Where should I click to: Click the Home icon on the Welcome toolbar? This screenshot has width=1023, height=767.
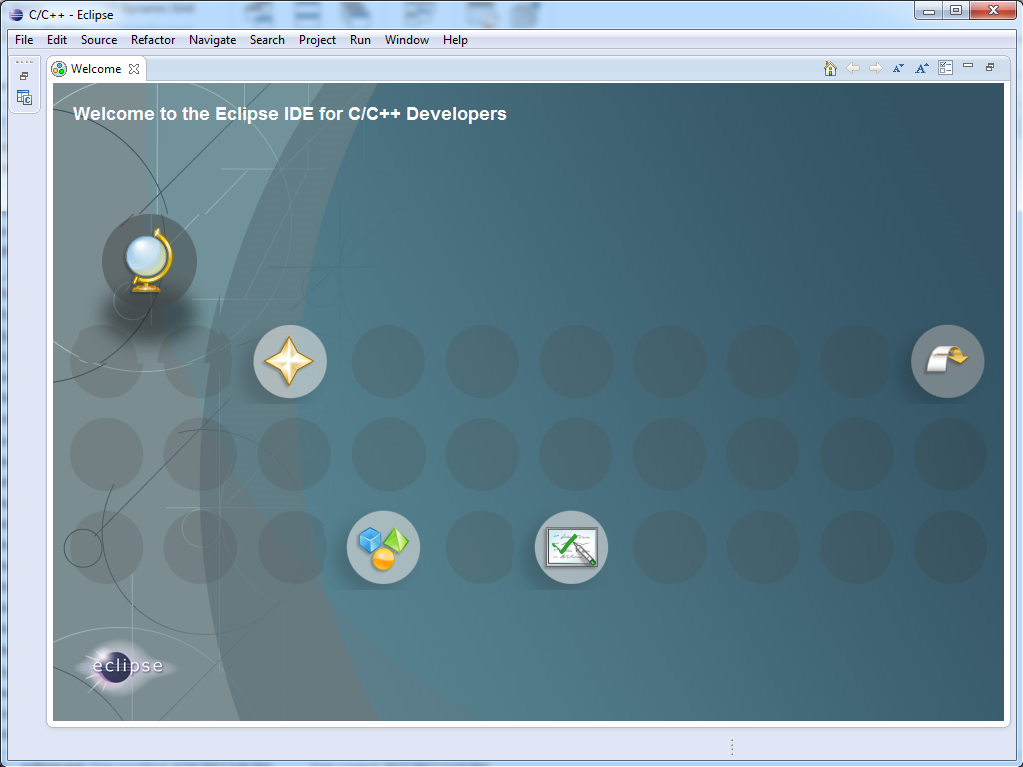tap(830, 67)
